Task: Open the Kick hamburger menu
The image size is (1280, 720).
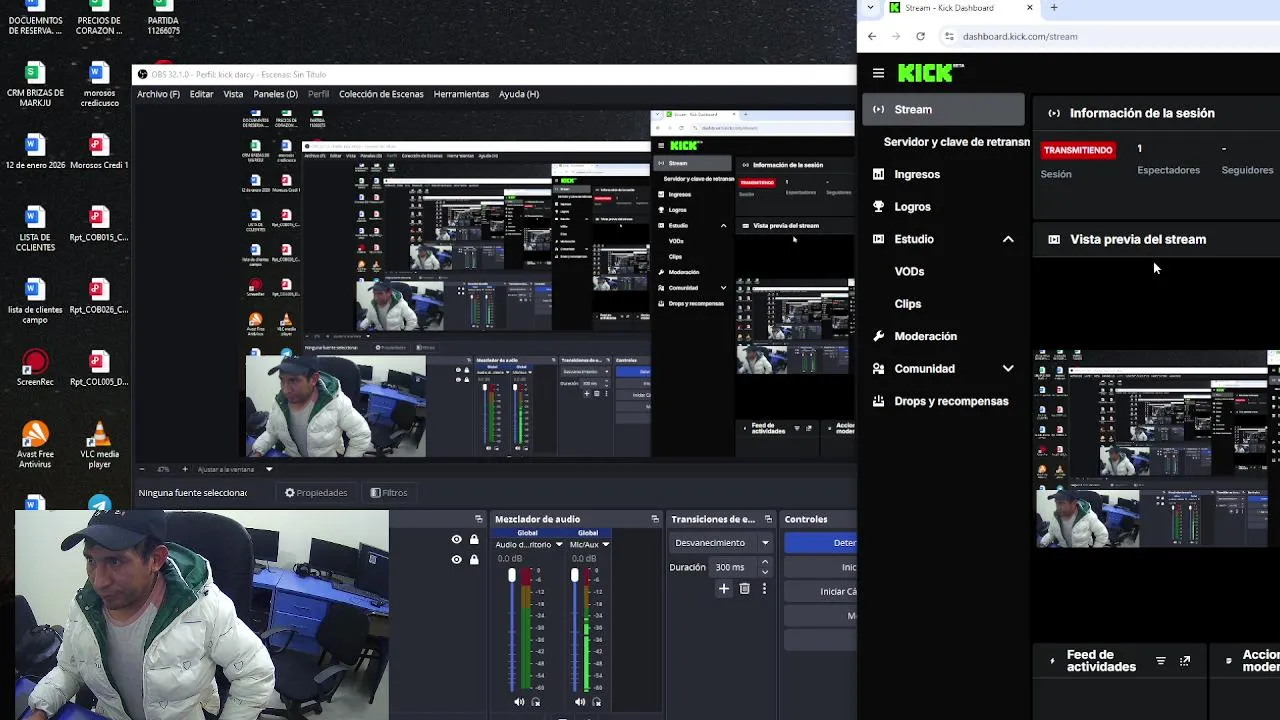Action: (x=878, y=73)
